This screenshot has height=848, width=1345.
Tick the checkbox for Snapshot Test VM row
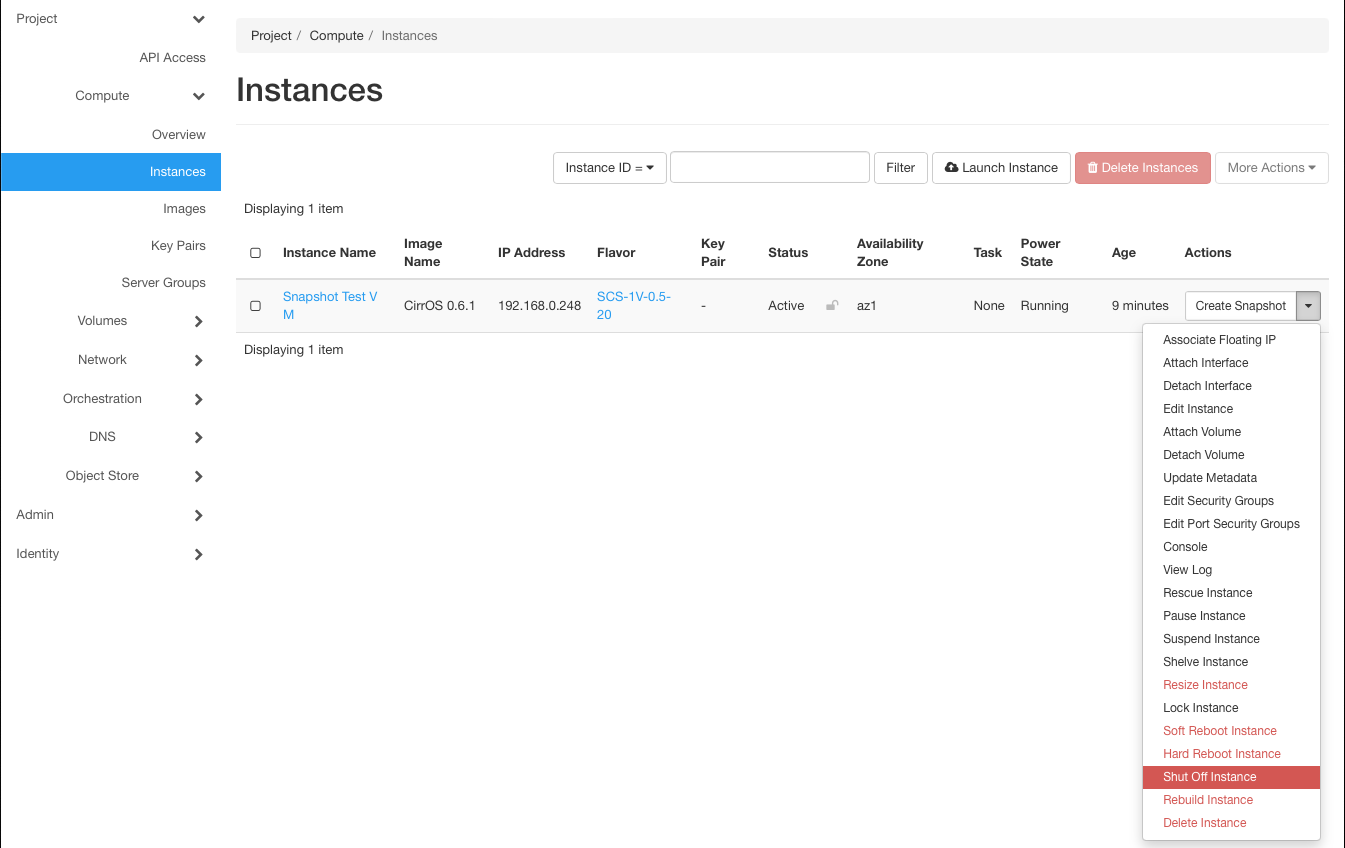(x=255, y=306)
